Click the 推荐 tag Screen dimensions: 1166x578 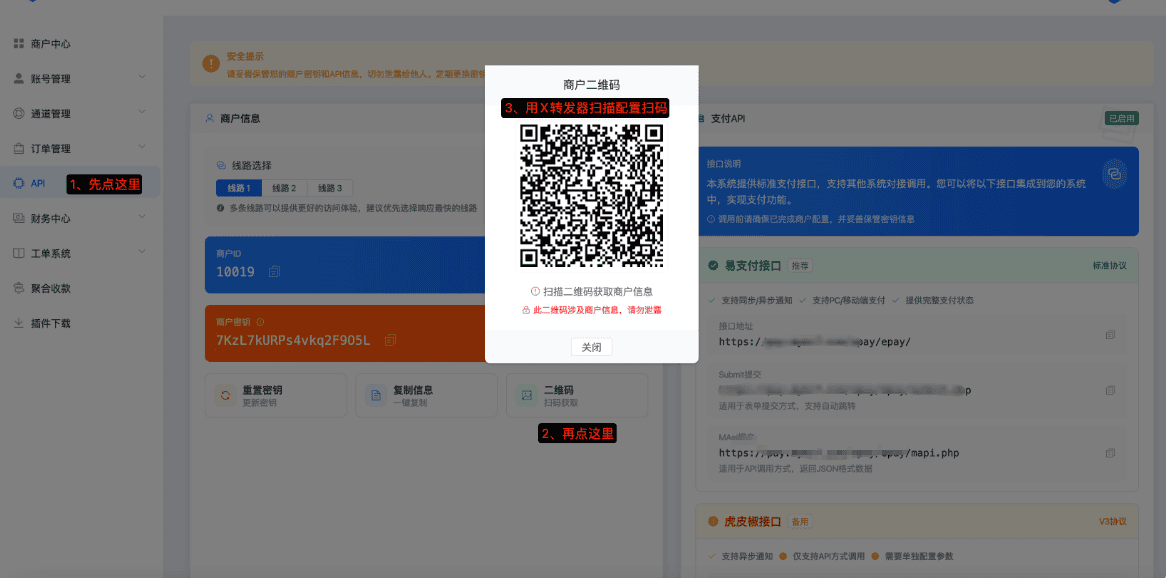click(x=799, y=266)
